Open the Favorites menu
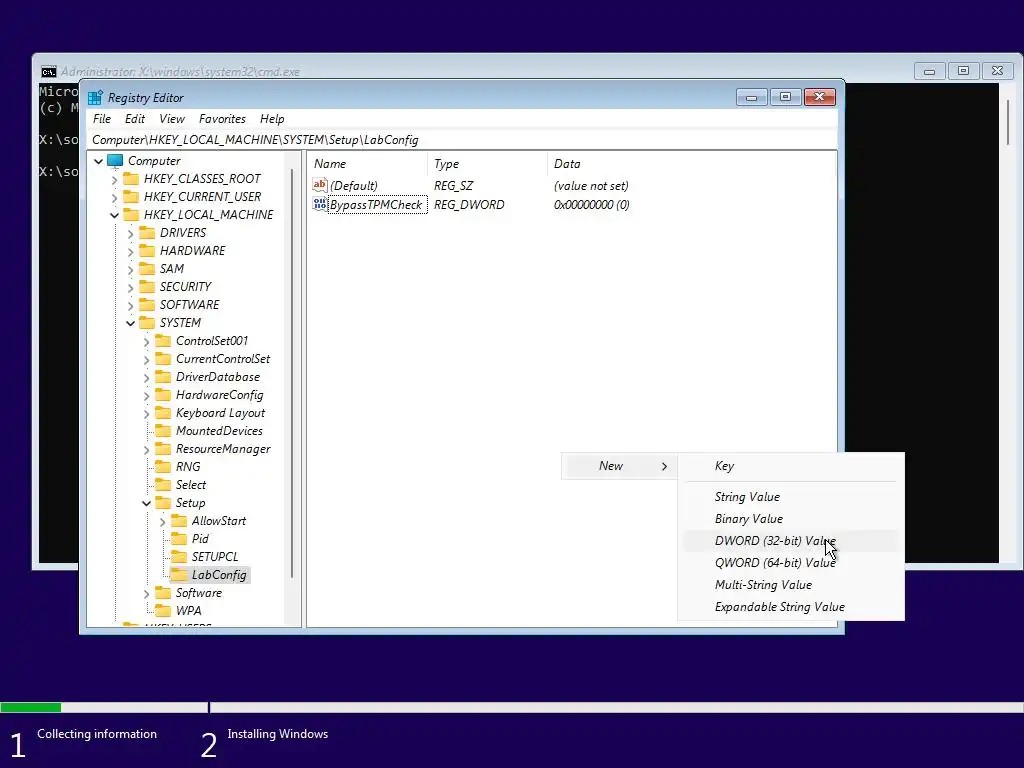The width and height of the screenshot is (1024, 768). (222, 119)
